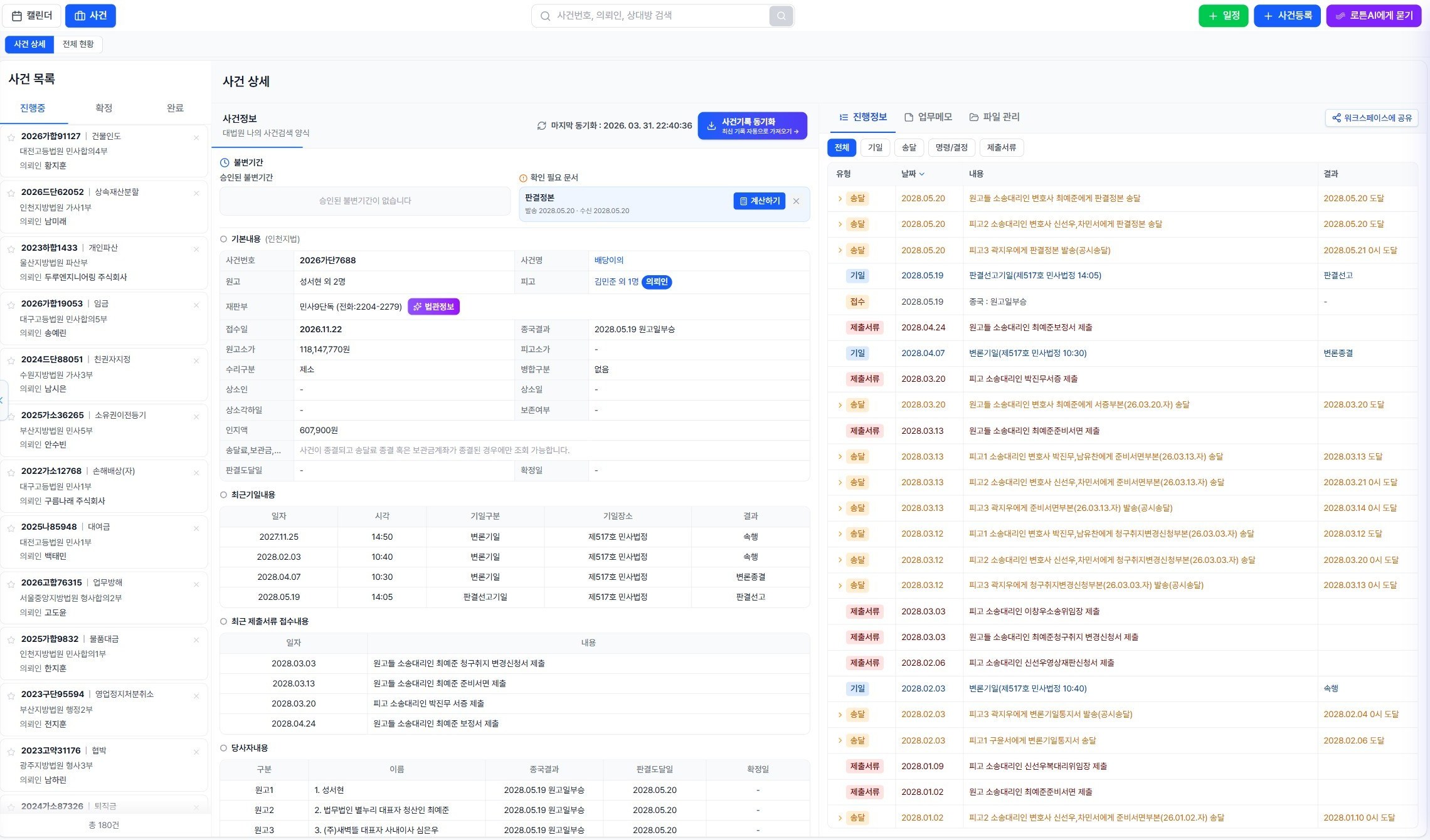Star case 2025가합9832 물품대금

tap(11, 639)
